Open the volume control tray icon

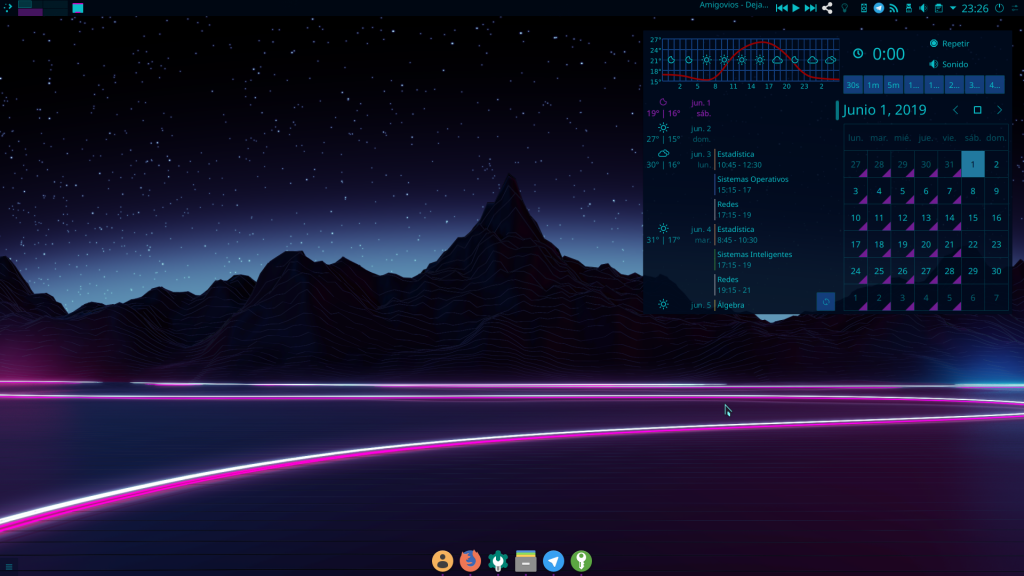pos(923,8)
